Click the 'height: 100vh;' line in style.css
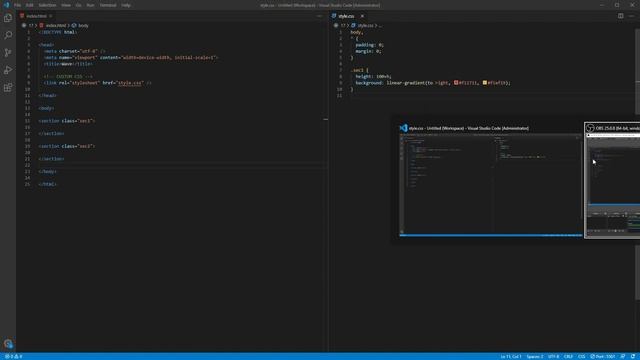Viewport: 640px width, 360px height. coord(373,76)
